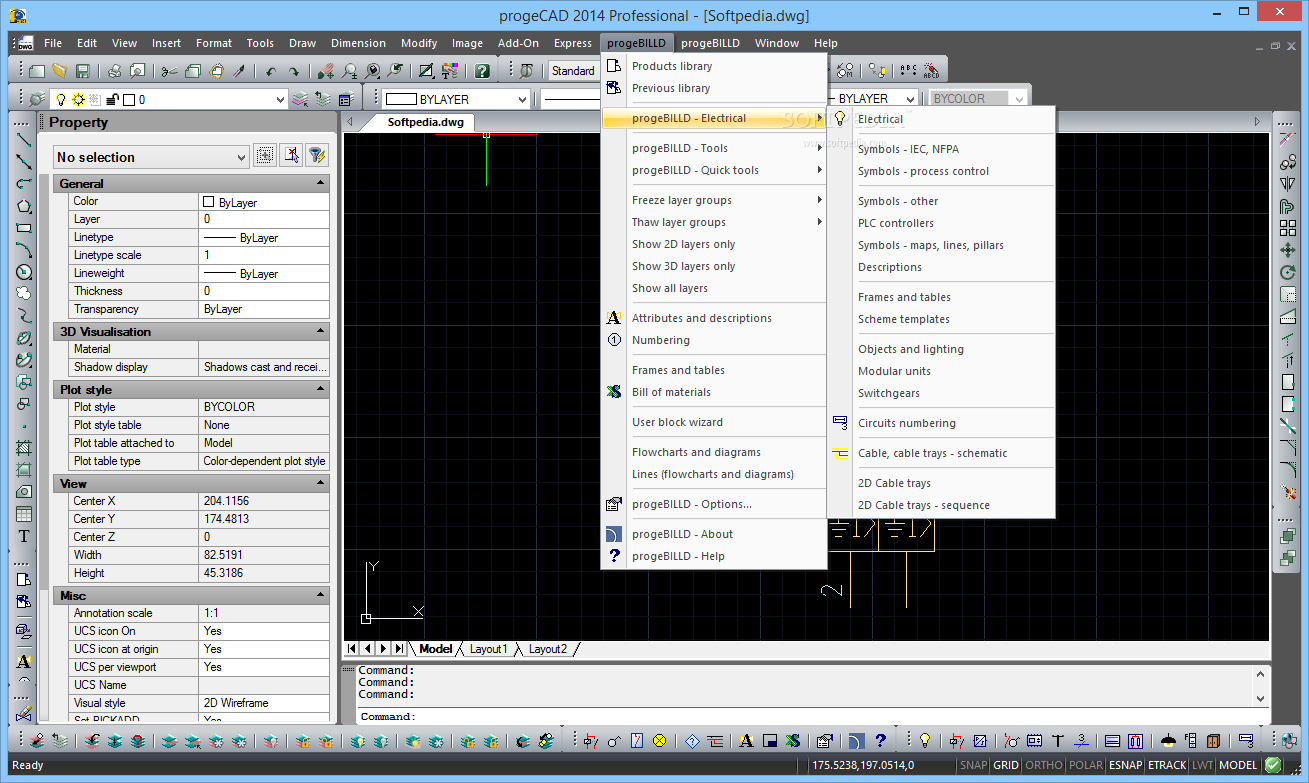Toggle GRID display in status bar
Viewport: 1309px width, 783px height.
coord(1006,765)
